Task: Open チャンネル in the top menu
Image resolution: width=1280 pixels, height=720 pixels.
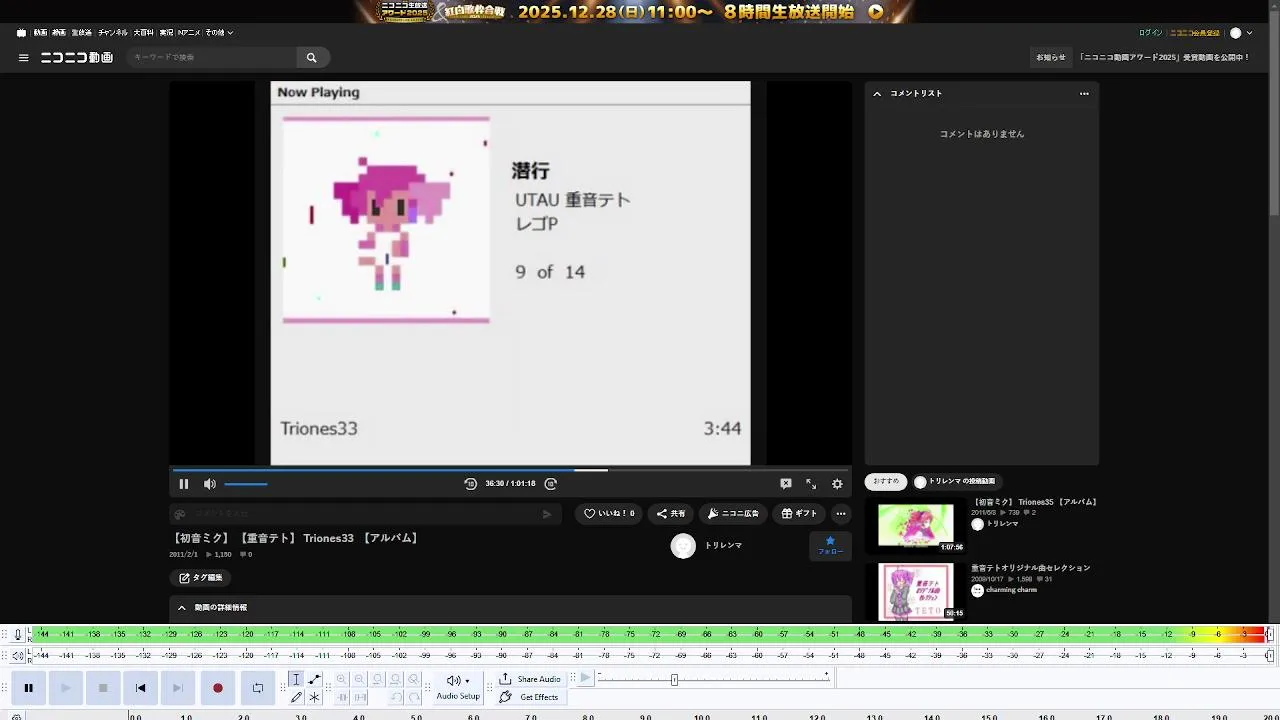Action: pyautogui.click(x=112, y=33)
